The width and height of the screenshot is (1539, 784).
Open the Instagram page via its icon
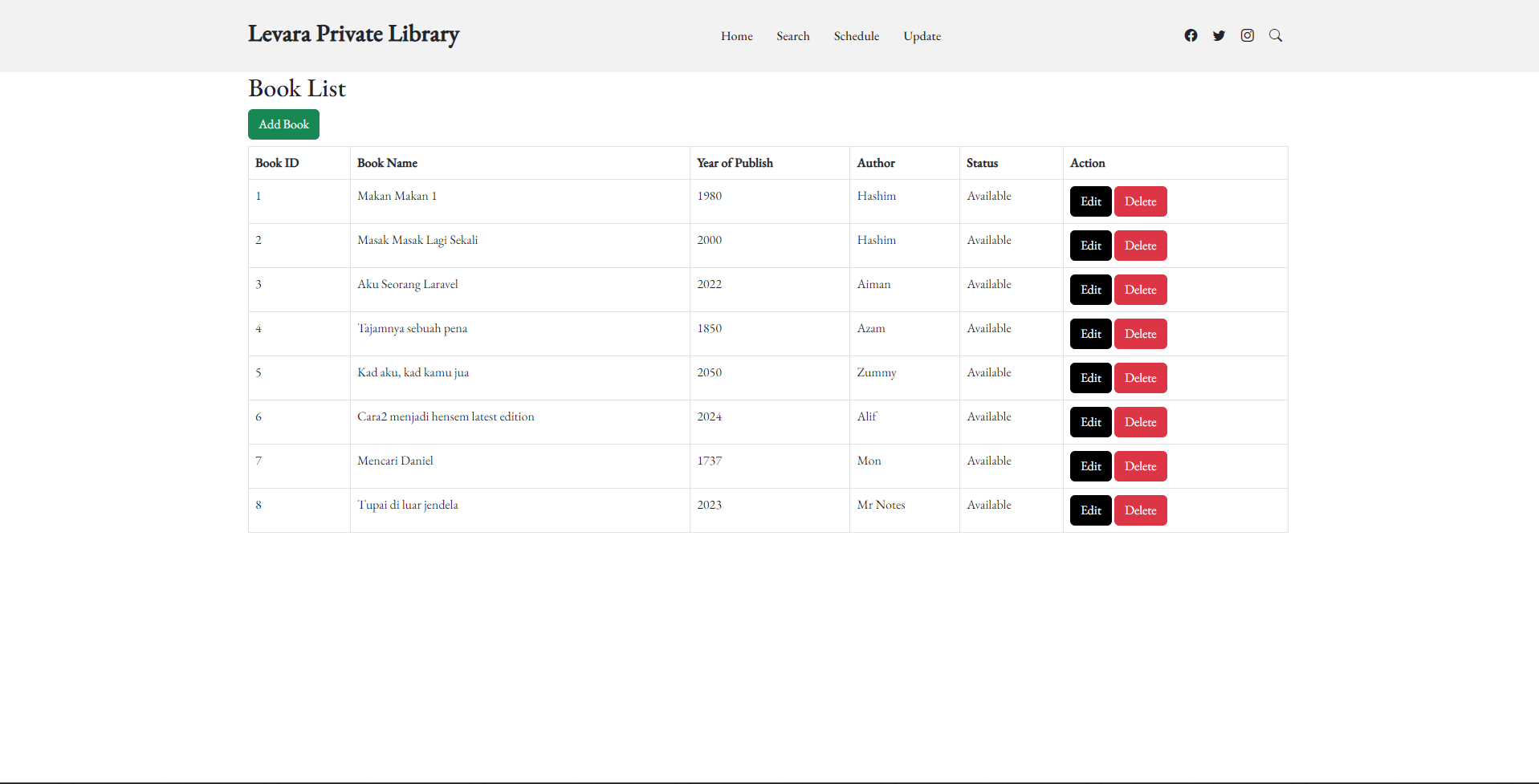(1247, 35)
